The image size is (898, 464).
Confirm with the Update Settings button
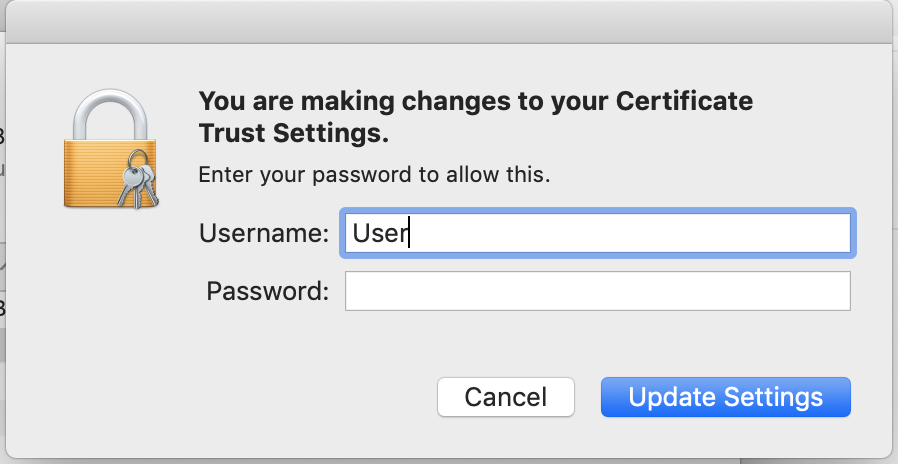(x=725, y=396)
